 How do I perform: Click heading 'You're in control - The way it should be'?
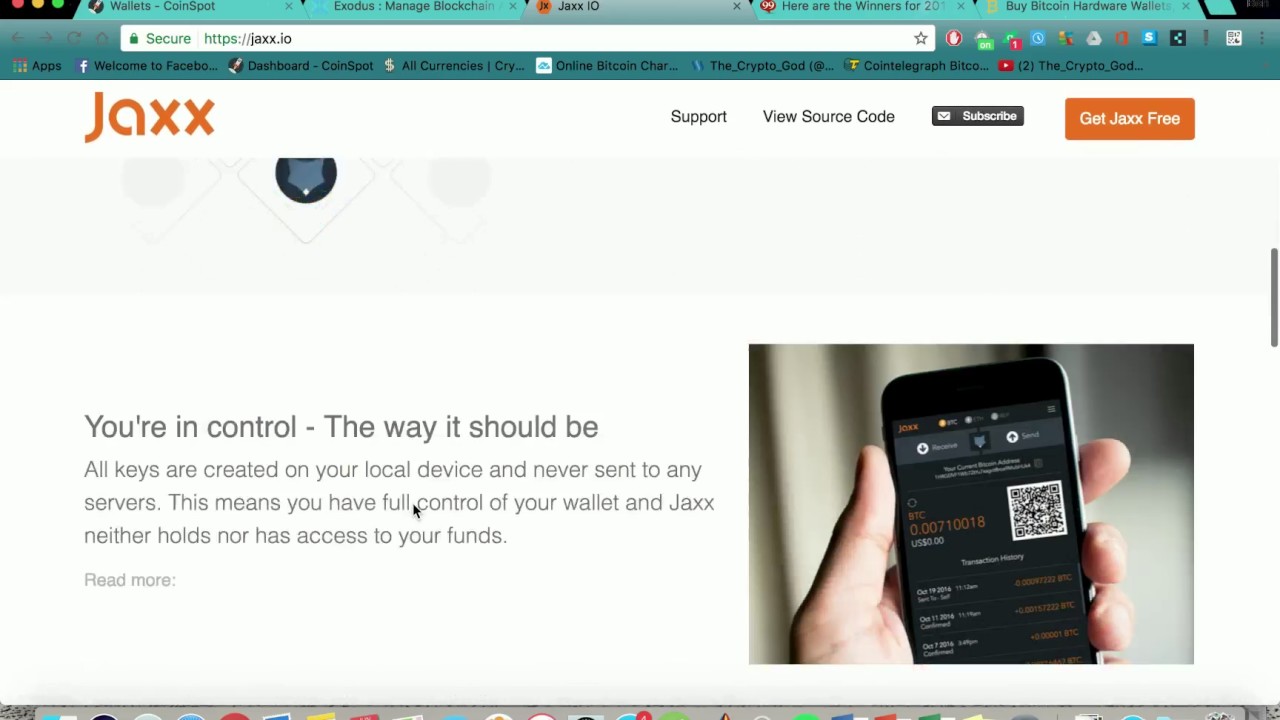[341, 427]
